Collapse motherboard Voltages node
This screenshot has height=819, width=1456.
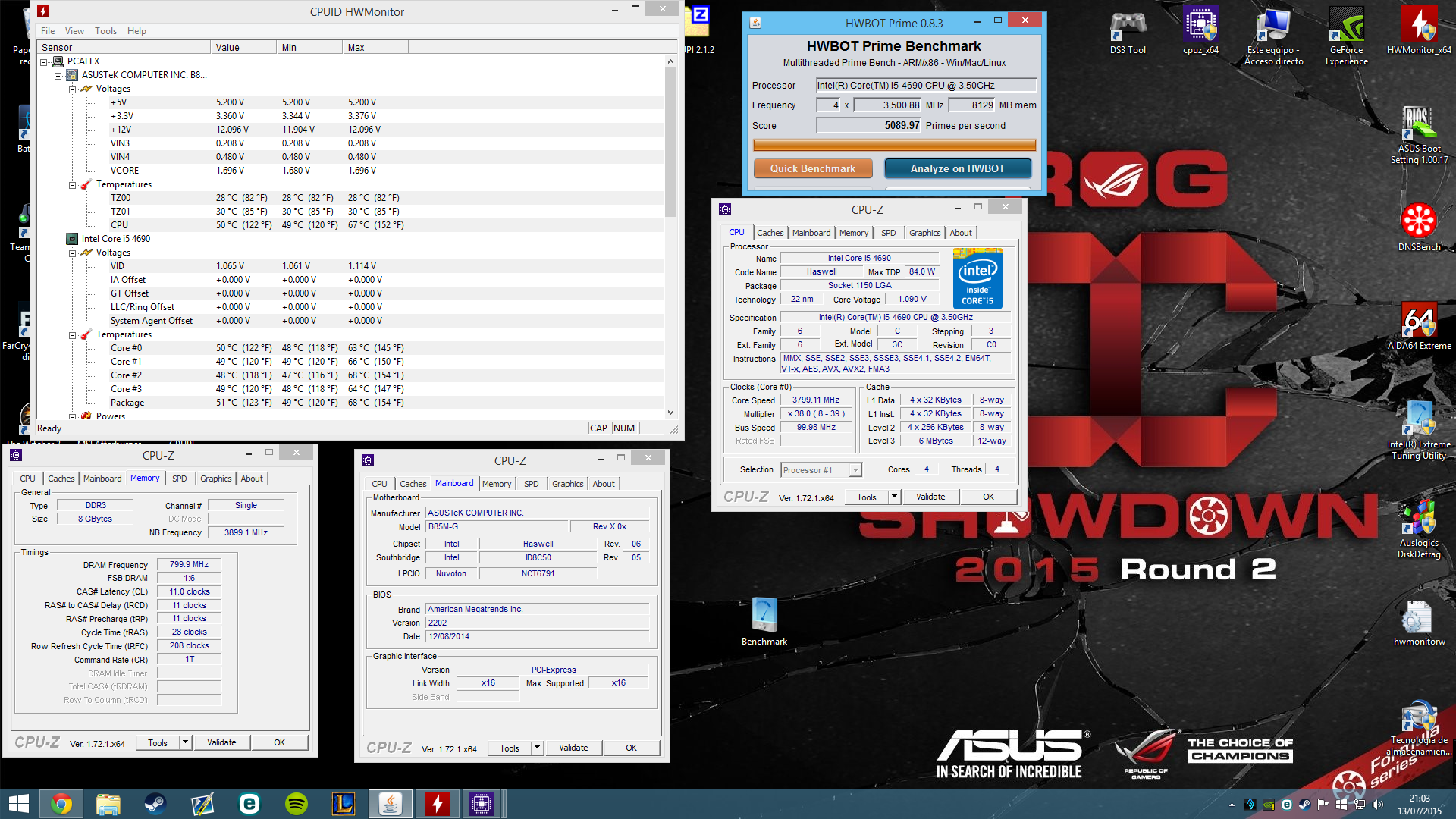tap(72, 89)
